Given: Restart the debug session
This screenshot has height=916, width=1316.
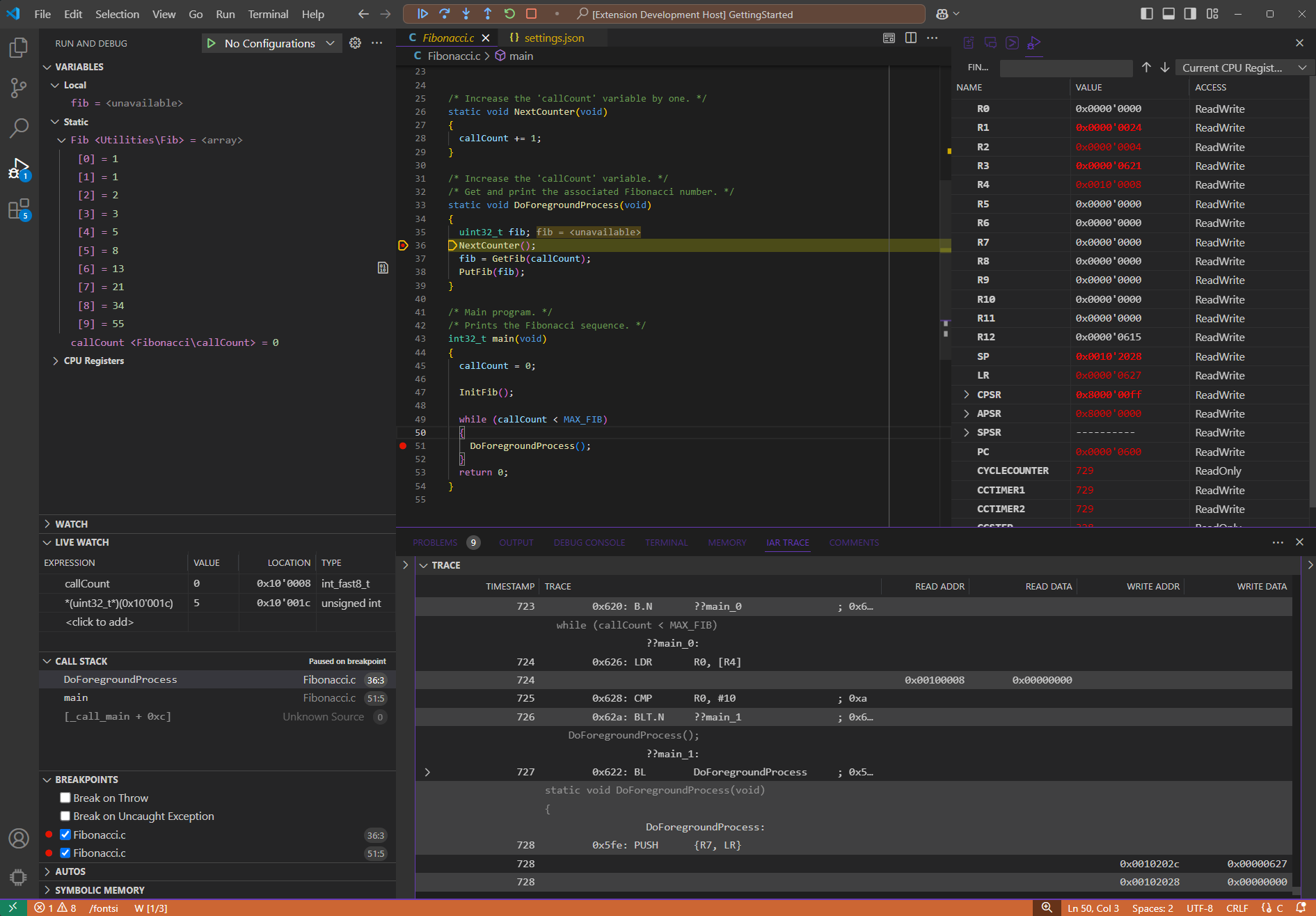Looking at the screenshot, I should 509,14.
